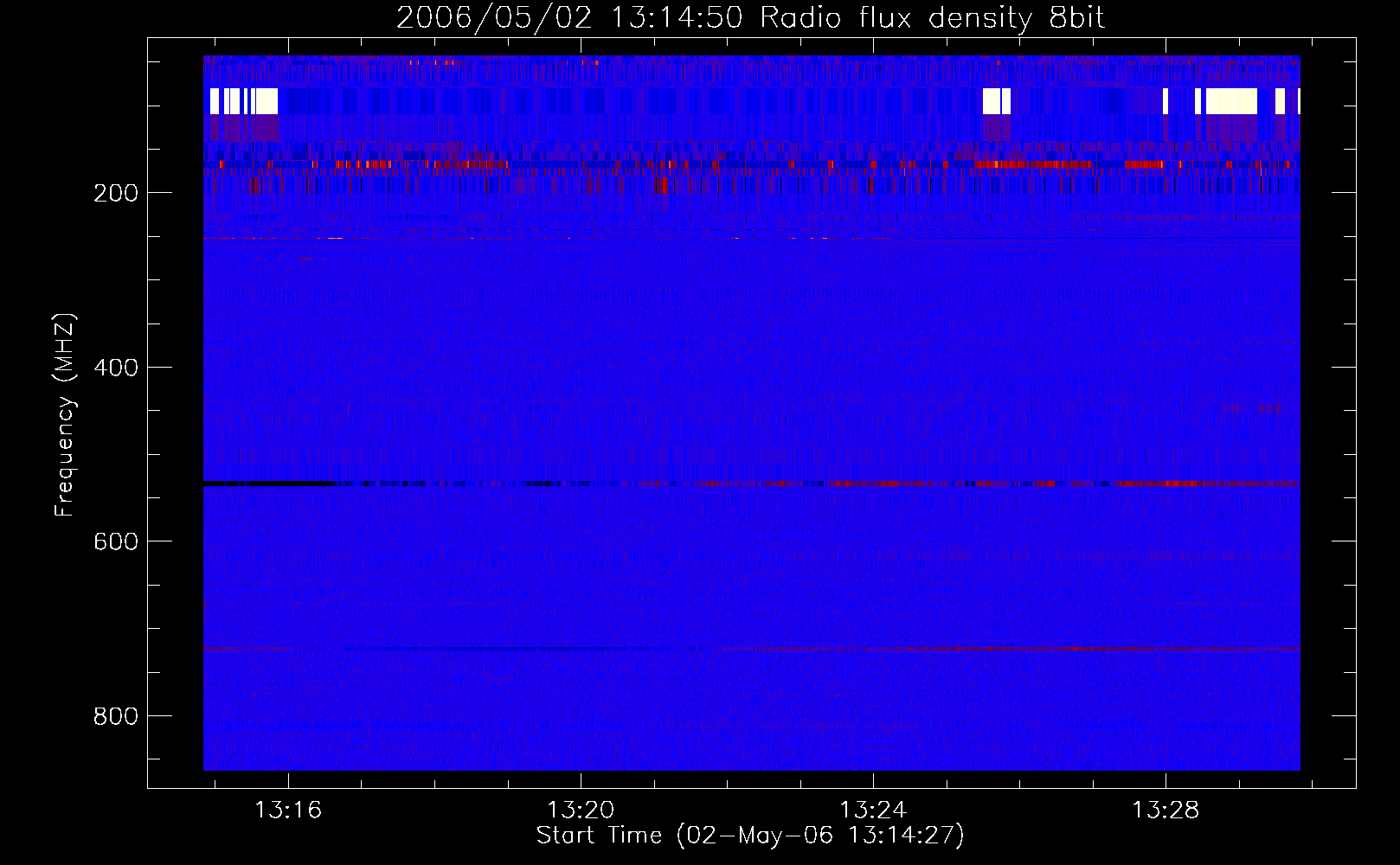The height and width of the screenshot is (865, 1400).
Task: Select the 'Frequency (MHZ)' y-axis label
Action: [x=65, y=415]
